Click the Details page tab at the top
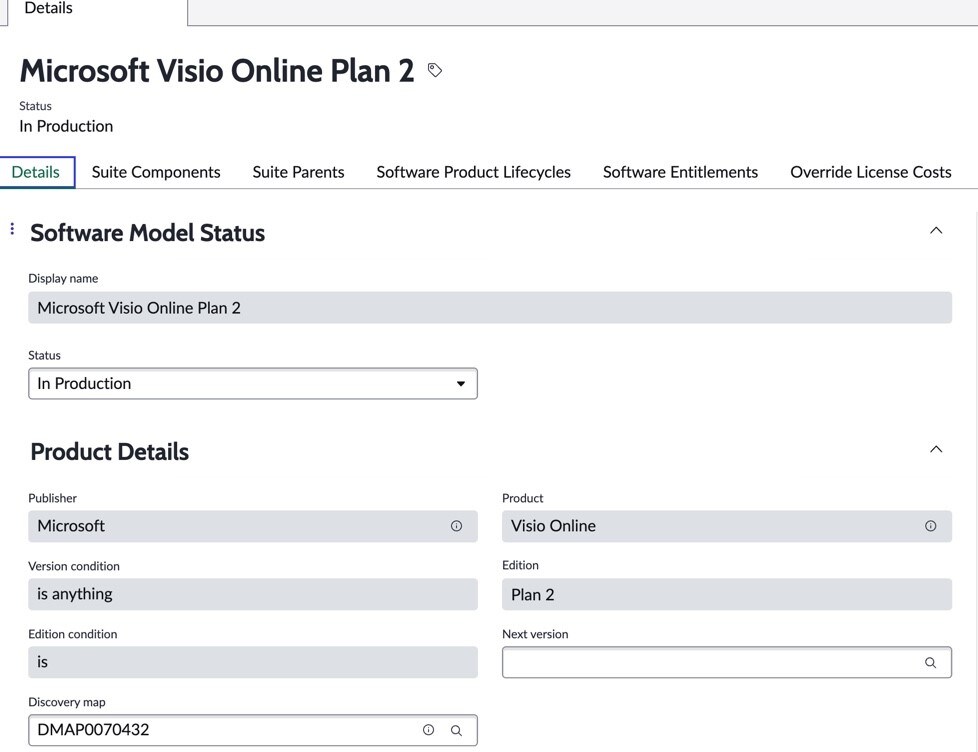 (x=47, y=8)
